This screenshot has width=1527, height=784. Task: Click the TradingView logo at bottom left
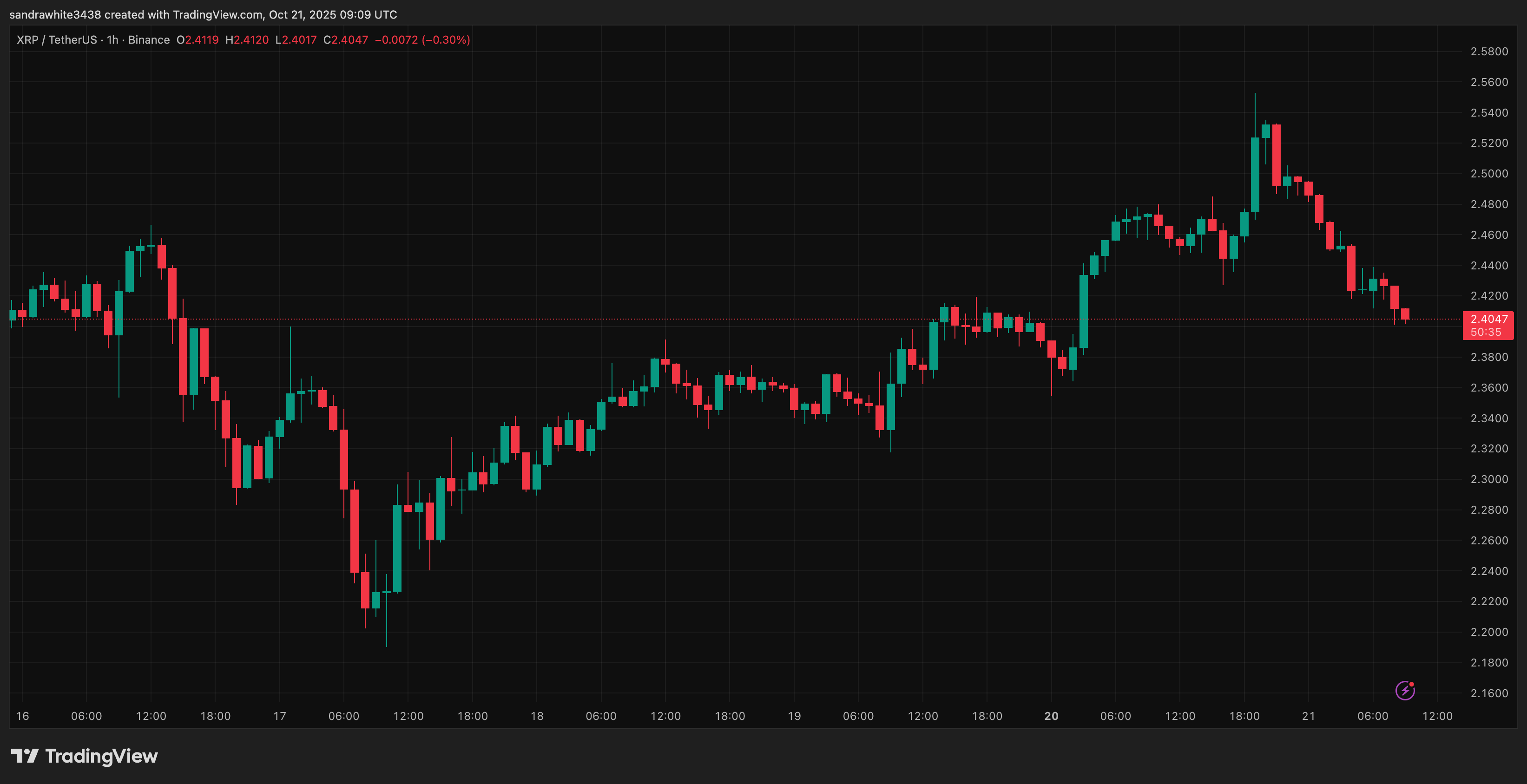click(x=84, y=756)
